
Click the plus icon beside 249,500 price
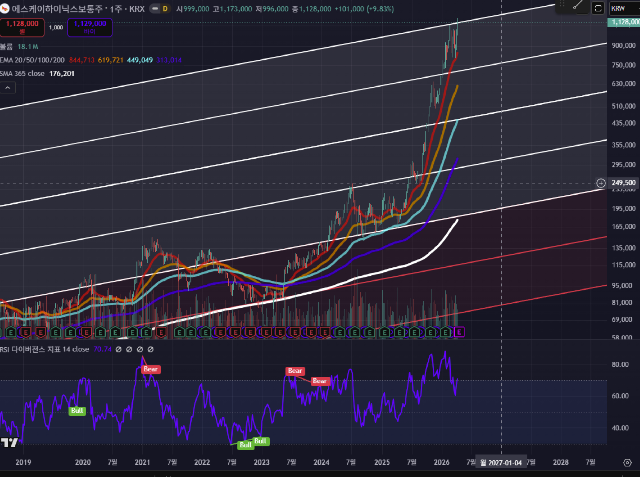tap(601, 183)
